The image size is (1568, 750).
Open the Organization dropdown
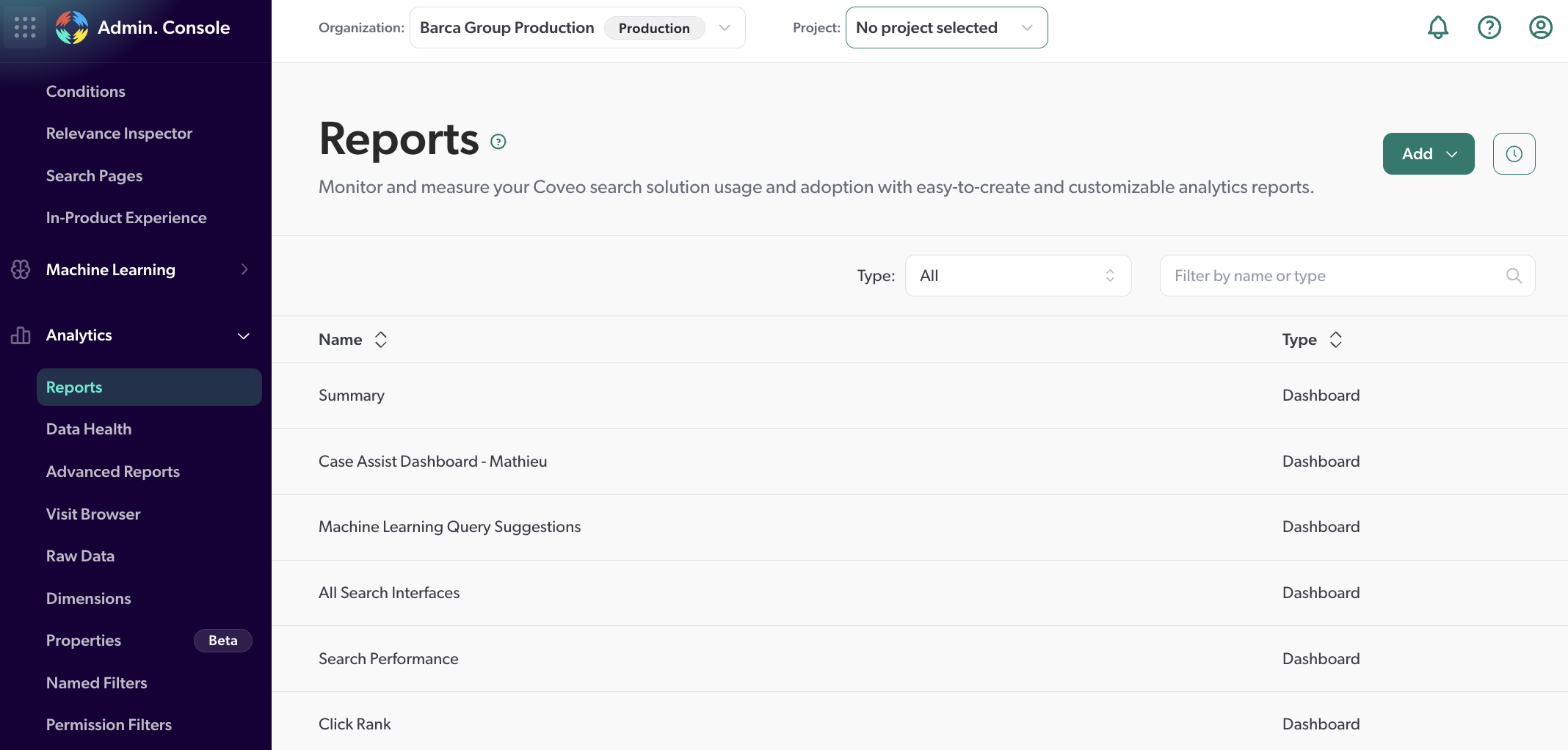point(577,28)
